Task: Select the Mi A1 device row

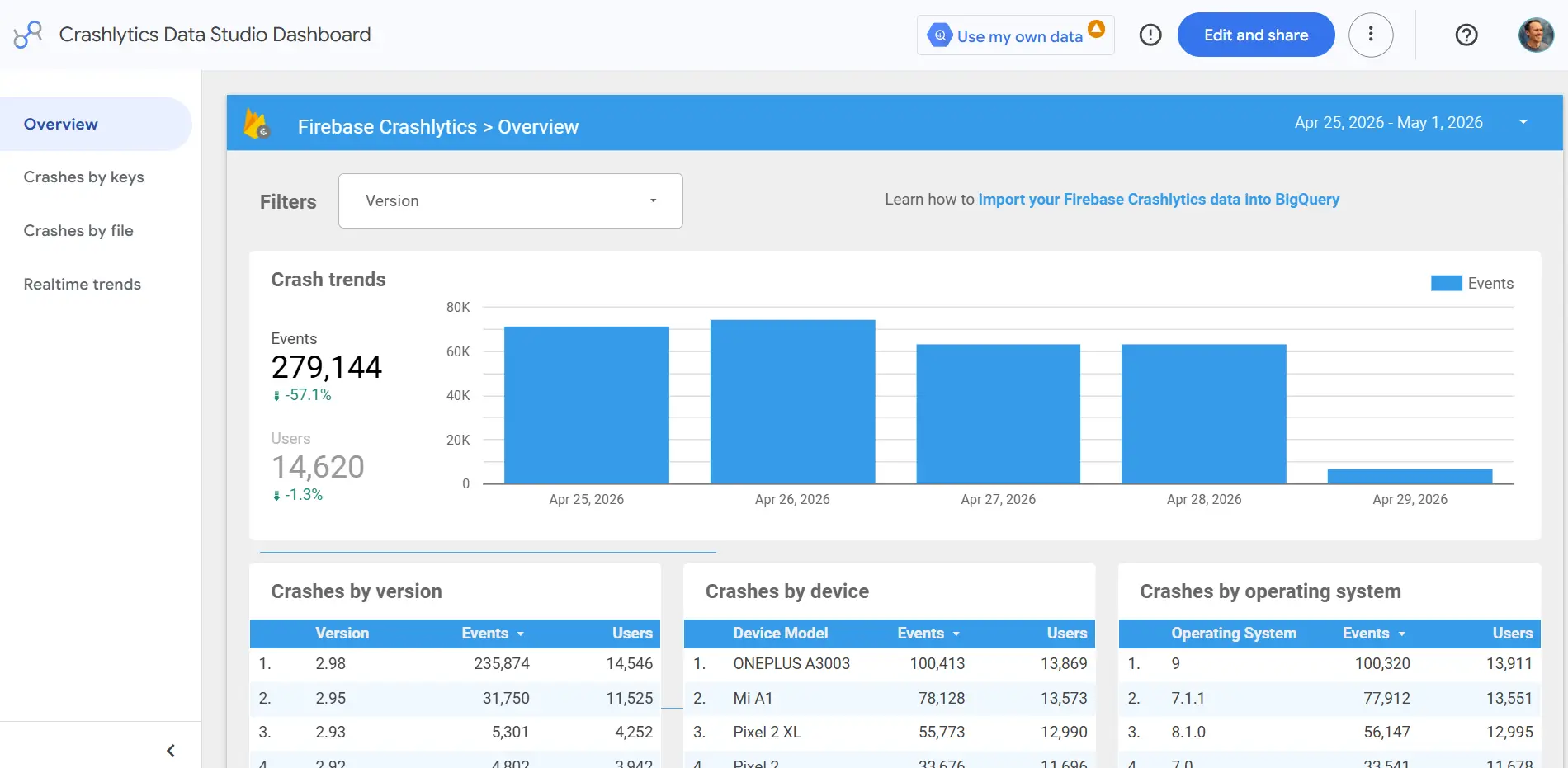Action: [890, 699]
